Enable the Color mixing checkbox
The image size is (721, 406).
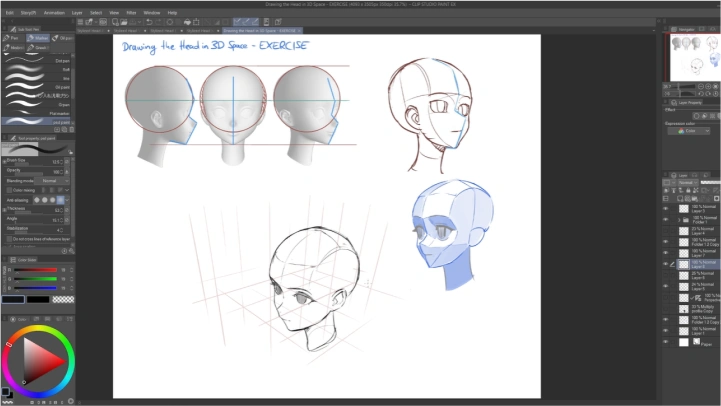9,190
